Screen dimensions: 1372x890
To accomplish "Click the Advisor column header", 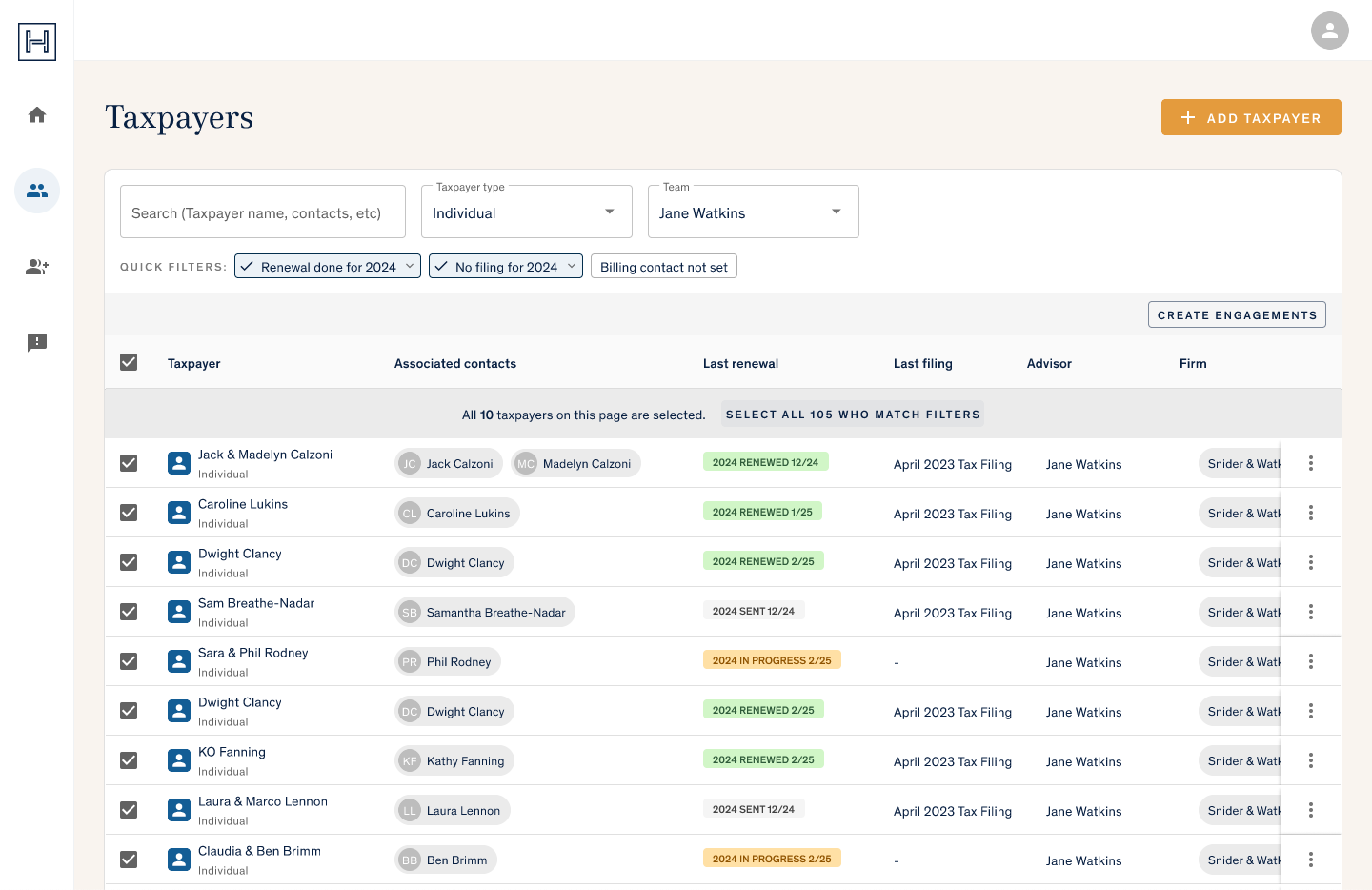I will click(1049, 363).
